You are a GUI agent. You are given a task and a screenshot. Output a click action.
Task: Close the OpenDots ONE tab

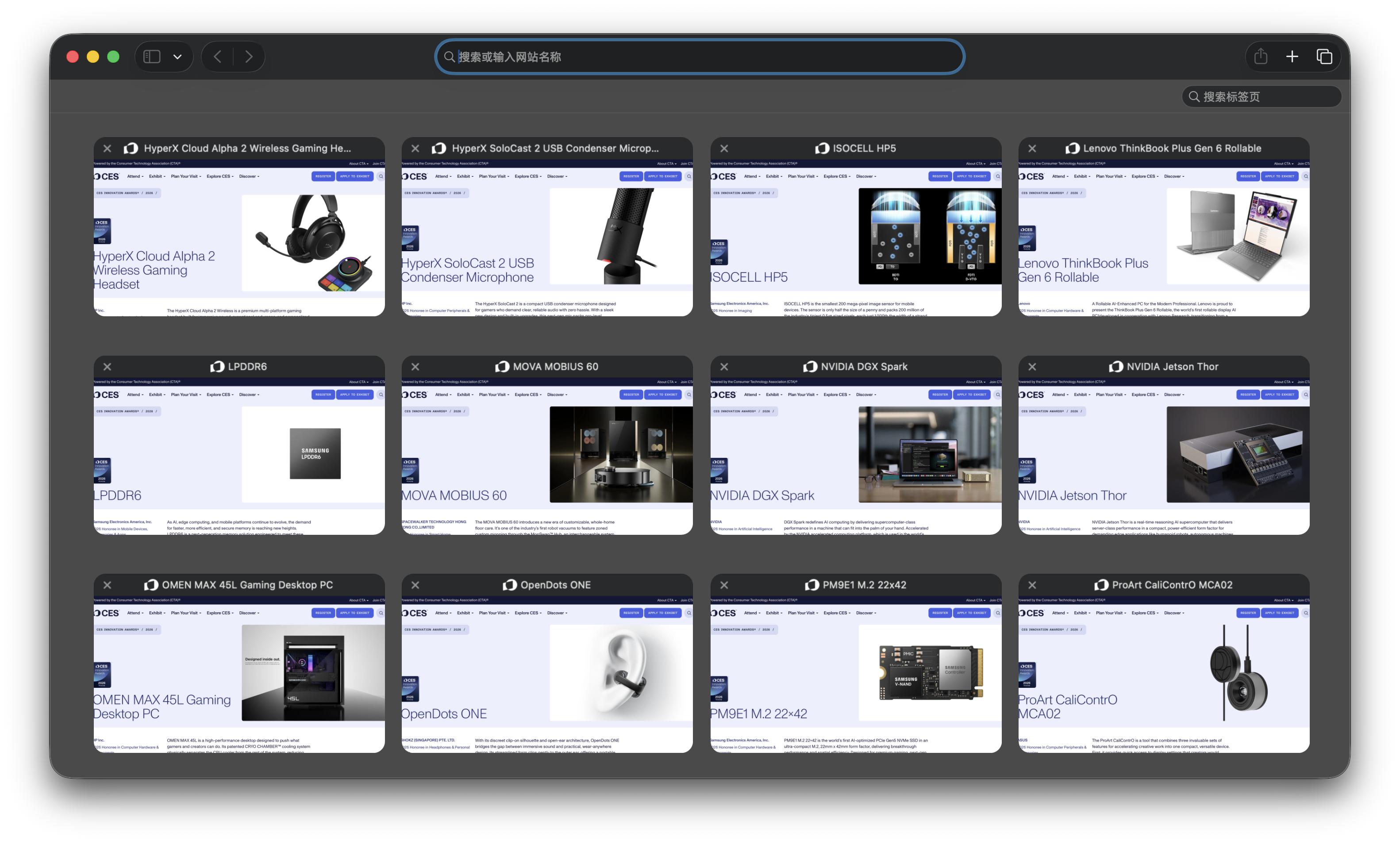click(415, 585)
